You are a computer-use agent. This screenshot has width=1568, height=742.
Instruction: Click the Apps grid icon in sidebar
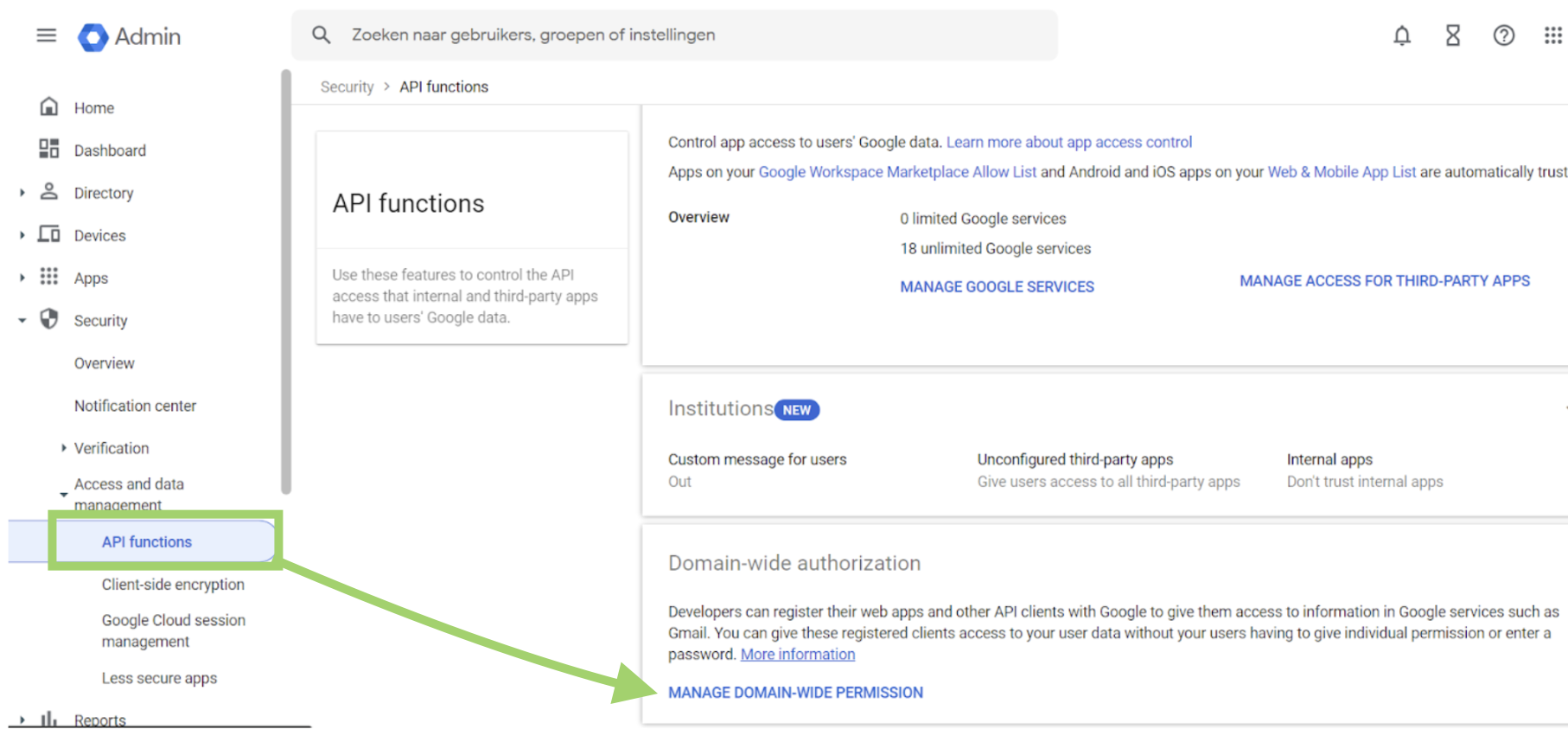(x=49, y=276)
